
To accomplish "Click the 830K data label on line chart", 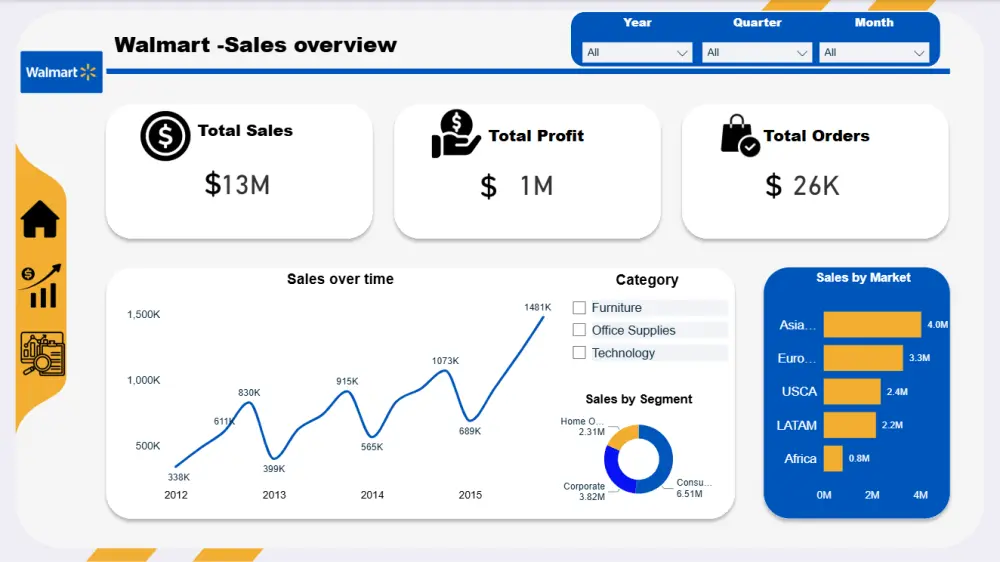I will pyautogui.click(x=249, y=393).
